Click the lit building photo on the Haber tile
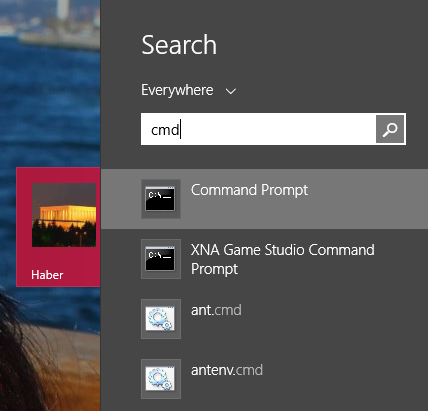Image resolution: width=428 pixels, height=411 pixels. (x=64, y=215)
